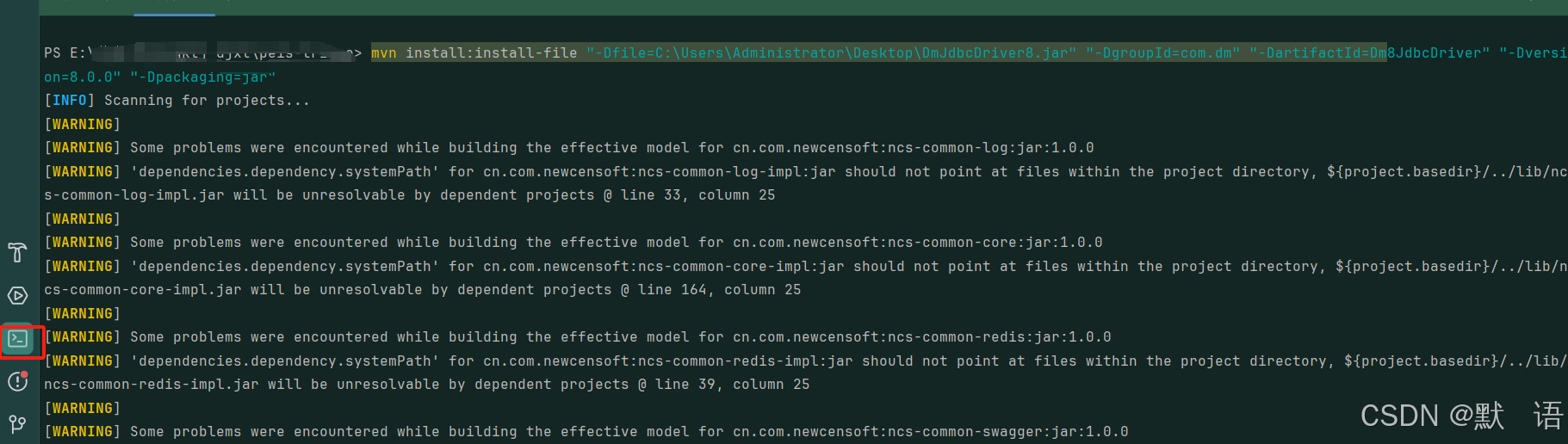
Task: Open the Git version control icon
Action: pos(17,423)
